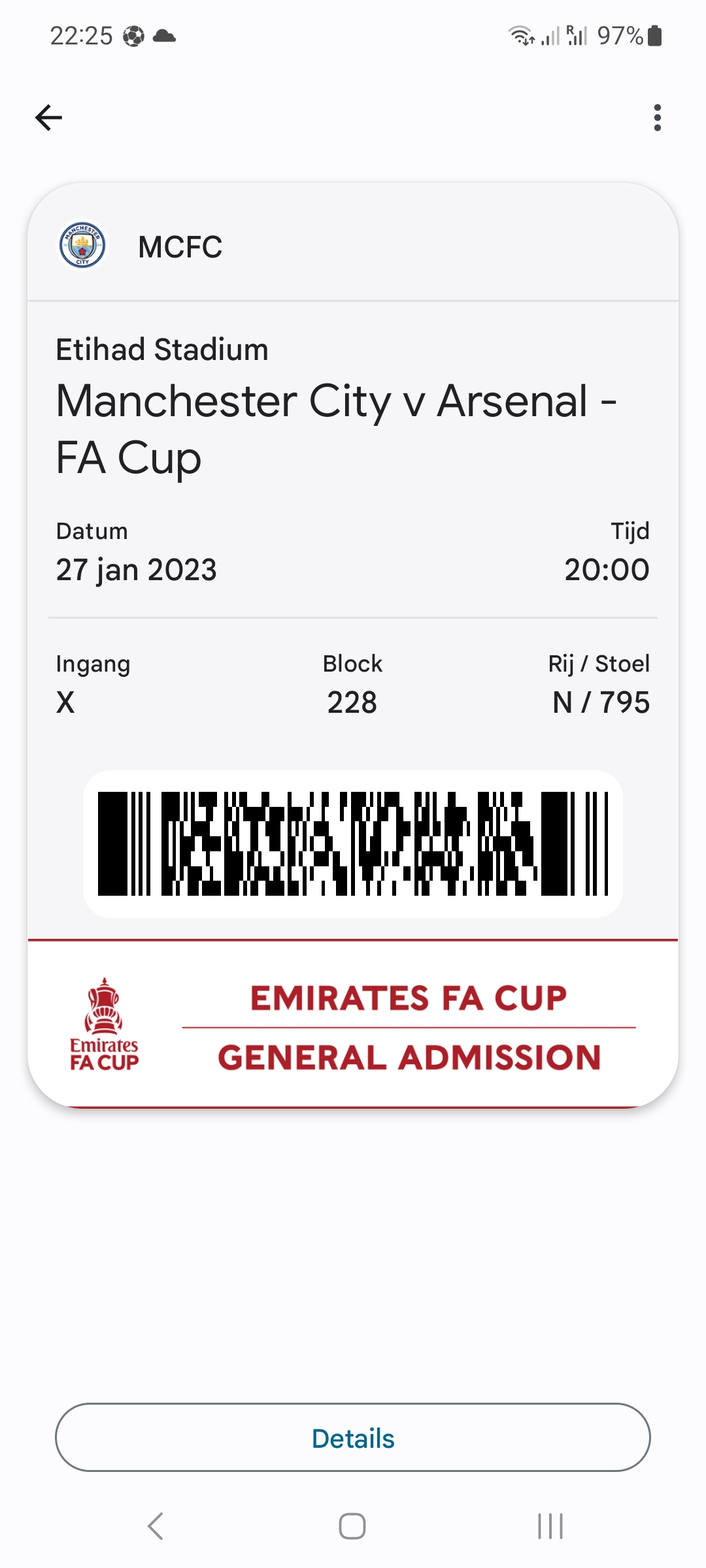Viewport: 706px width, 1568px height.
Task: Tap the 27 jan 2023 date
Action: point(136,570)
